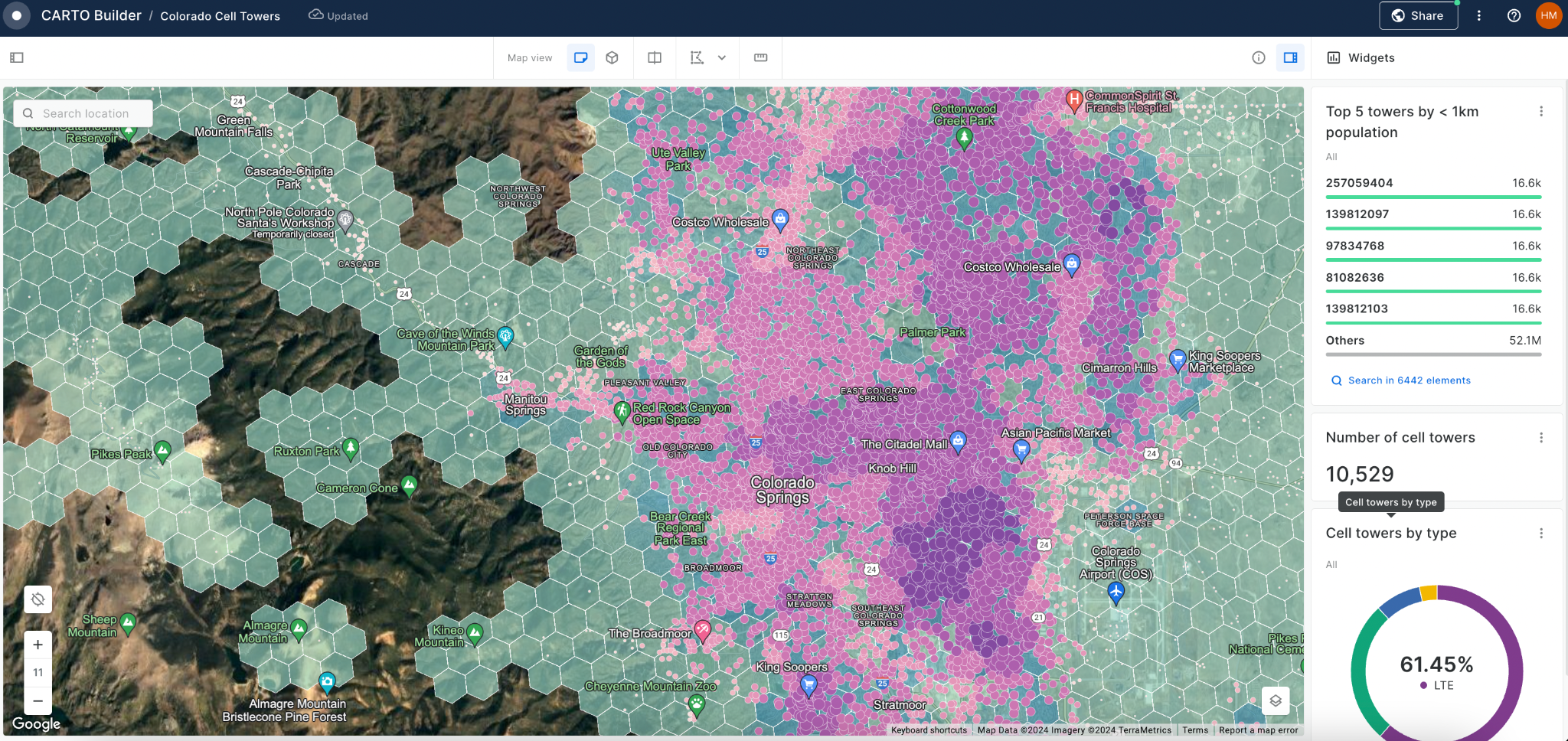
Task: Open the CARTO Builder header overflow menu
Action: point(1479,15)
